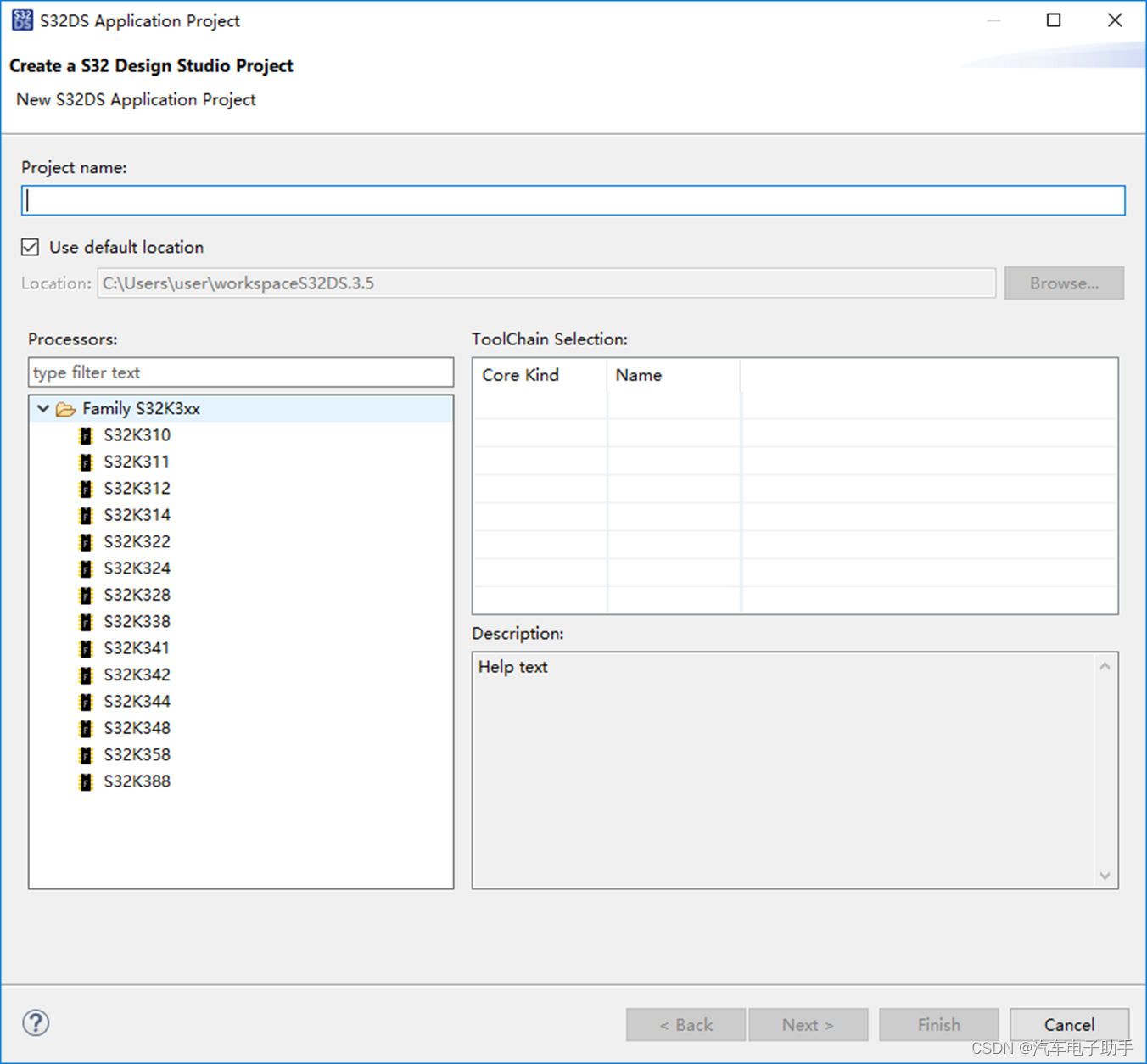Select the S32K344 processor label
1147x1064 pixels.
[137, 702]
